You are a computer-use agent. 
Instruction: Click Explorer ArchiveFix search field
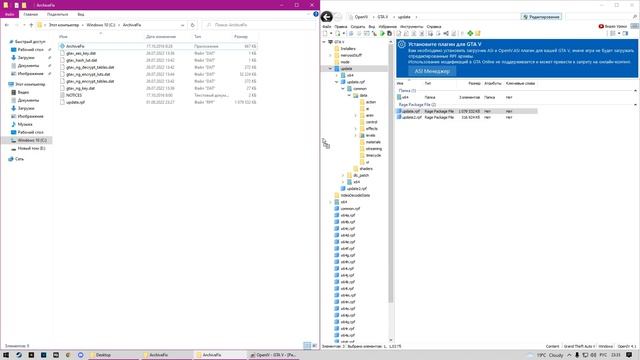click(258, 25)
